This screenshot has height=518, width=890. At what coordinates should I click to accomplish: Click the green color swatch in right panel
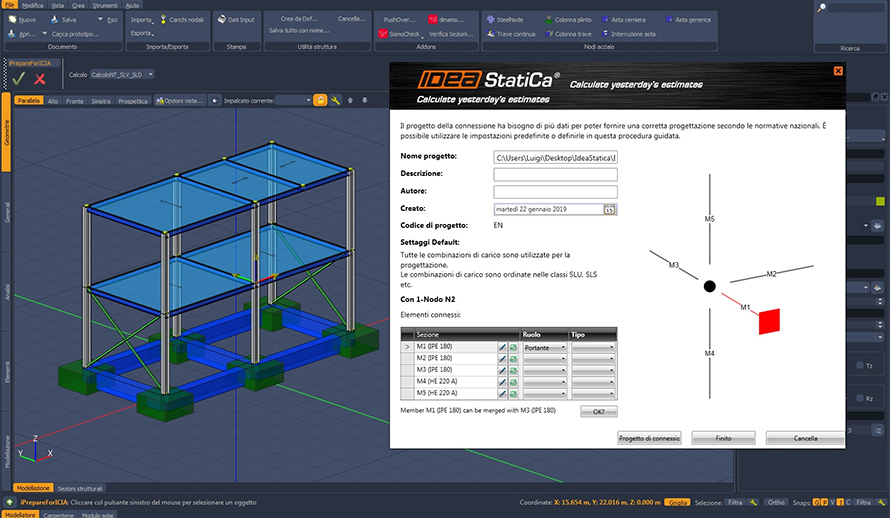point(880,201)
